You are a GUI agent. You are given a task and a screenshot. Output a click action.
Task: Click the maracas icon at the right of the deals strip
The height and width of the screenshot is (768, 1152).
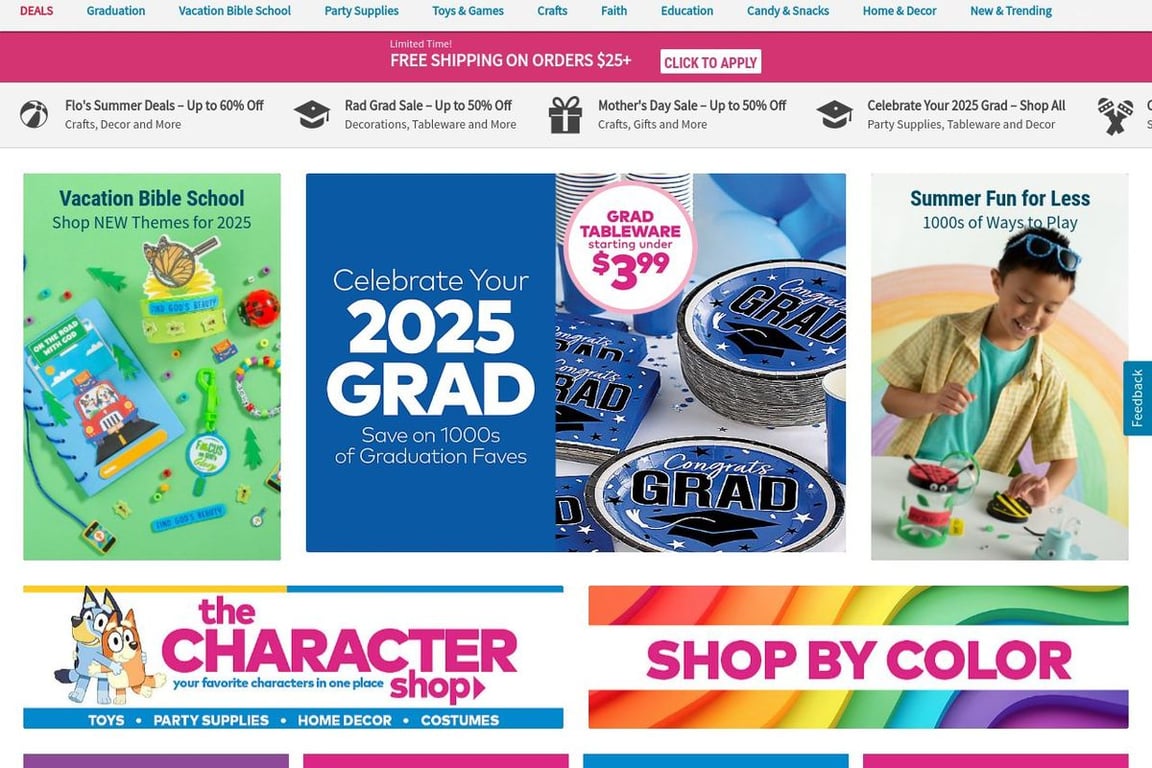(x=1115, y=116)
